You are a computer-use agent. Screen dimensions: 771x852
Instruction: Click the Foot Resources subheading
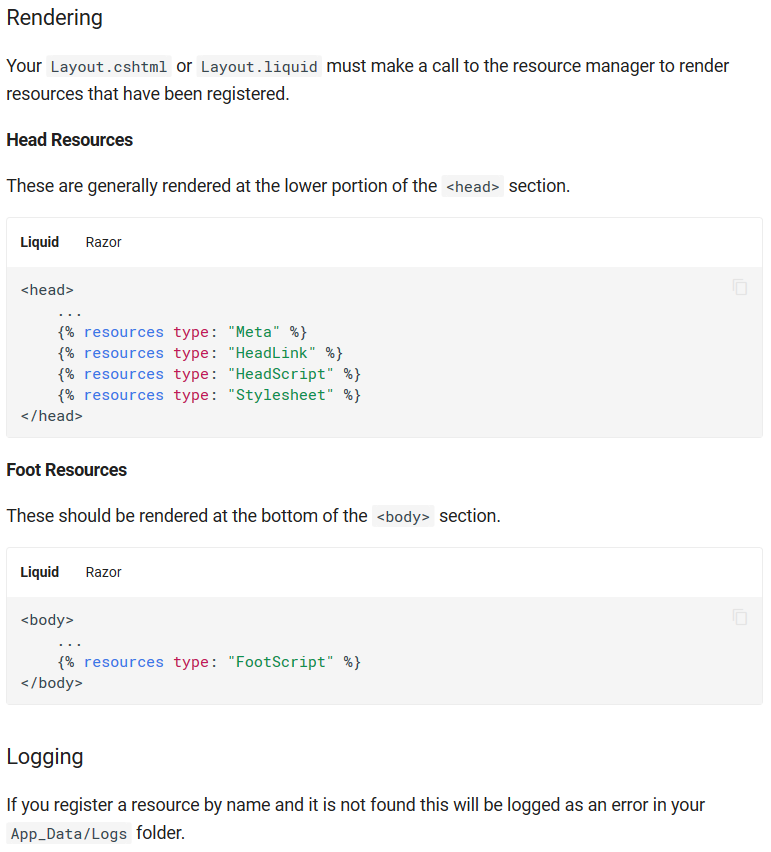(x=66, y=470)
